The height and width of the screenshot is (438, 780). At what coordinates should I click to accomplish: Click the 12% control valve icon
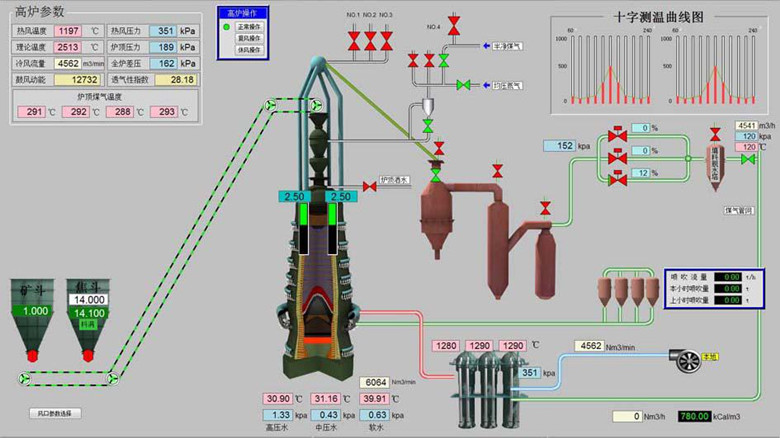(617, 177)
